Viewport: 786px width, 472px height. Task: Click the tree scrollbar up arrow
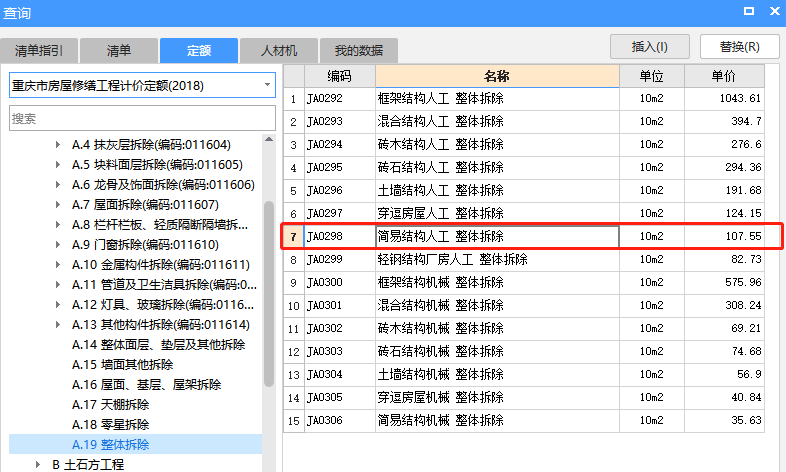pyautogui.click(x=269, y=139)
